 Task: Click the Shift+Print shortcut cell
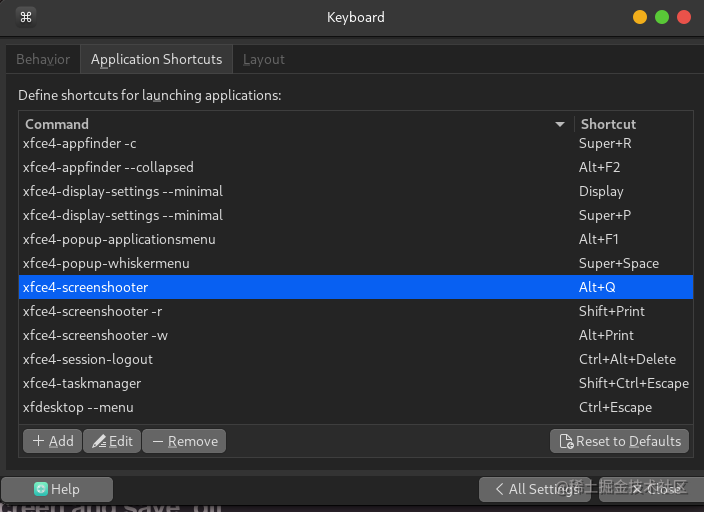(612, 311)
